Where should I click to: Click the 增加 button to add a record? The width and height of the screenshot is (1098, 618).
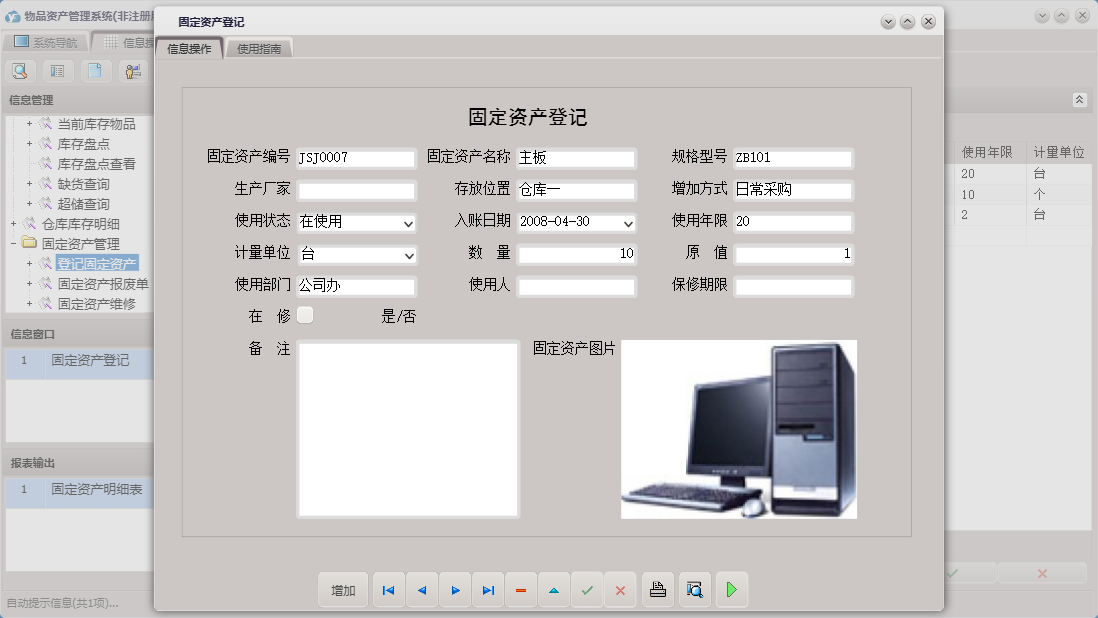point(342,590)
